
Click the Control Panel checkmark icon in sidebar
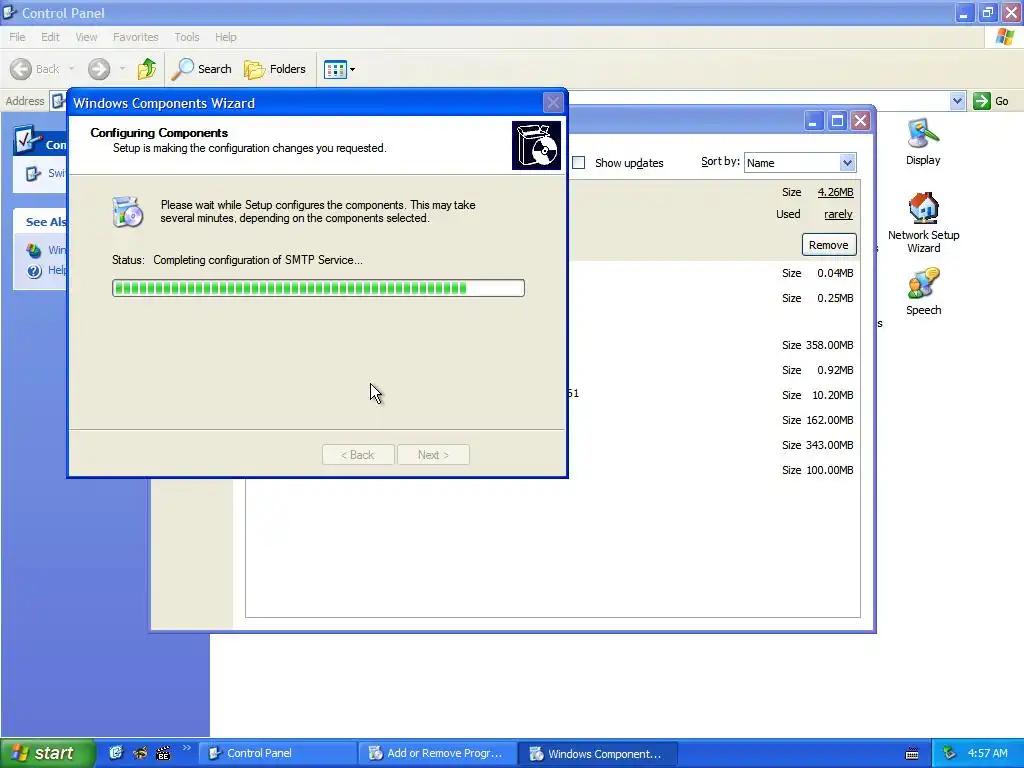[x=27, y=140]
